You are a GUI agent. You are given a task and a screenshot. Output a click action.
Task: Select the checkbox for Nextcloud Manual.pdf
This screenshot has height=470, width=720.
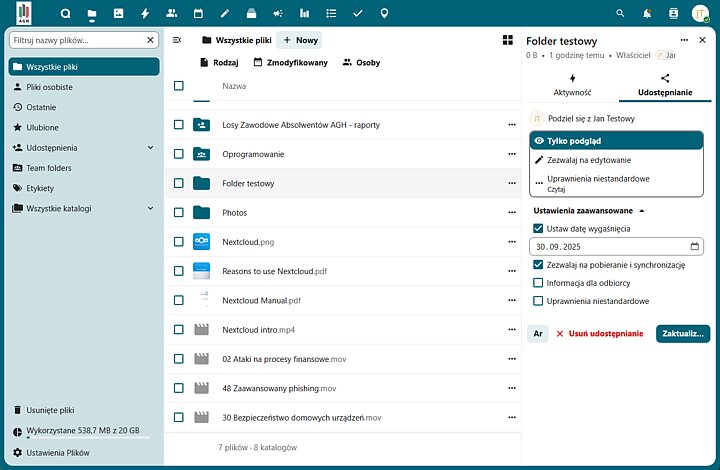pyautogui.click(x=179, y=300)
